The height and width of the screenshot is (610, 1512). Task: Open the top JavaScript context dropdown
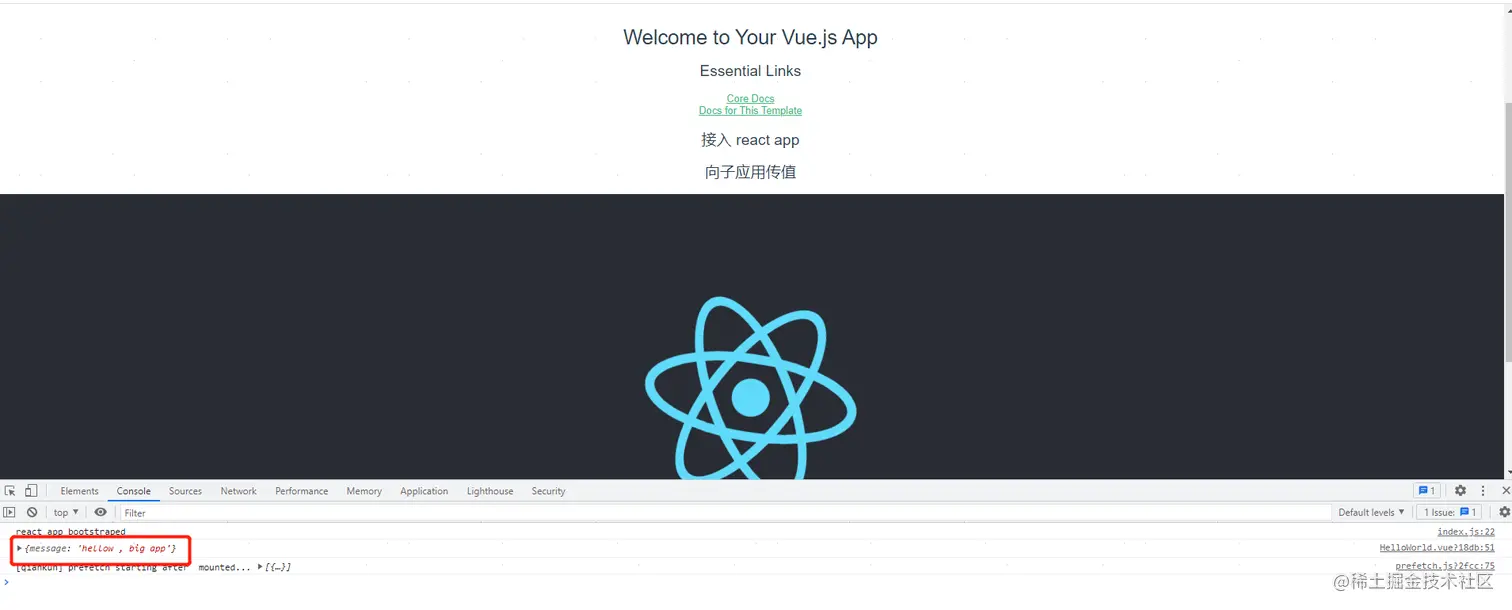click(x=66, y=512)
